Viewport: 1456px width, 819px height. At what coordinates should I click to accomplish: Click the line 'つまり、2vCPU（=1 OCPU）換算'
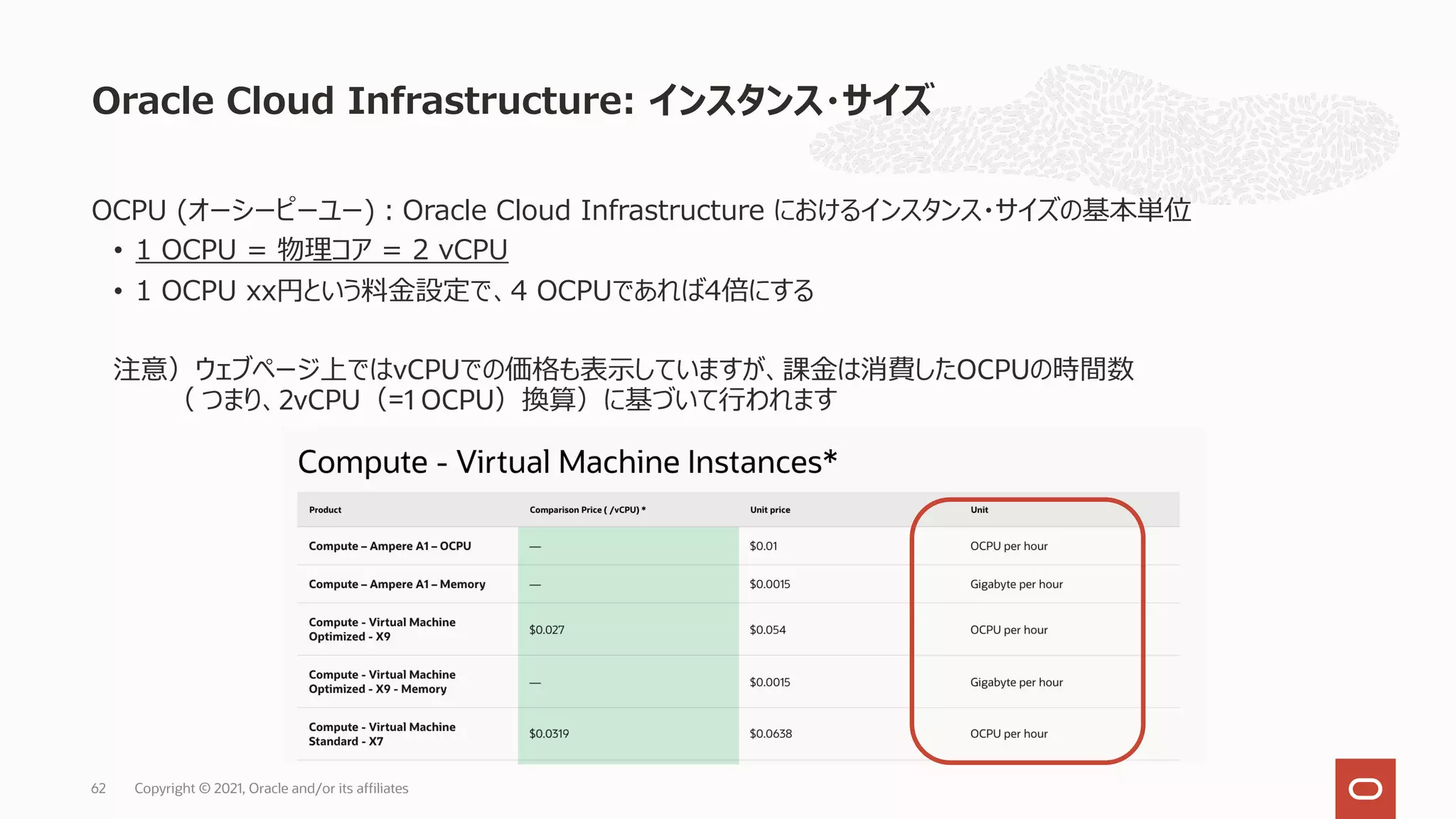tap(510, 400)
